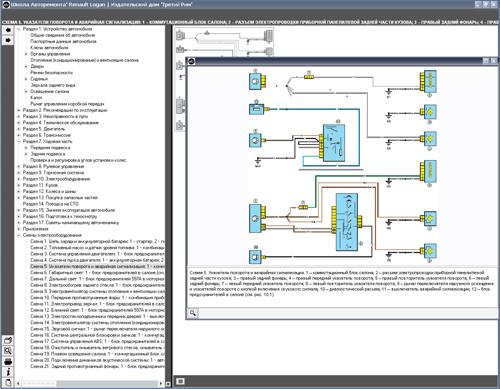The image size is (500, 389).
Task: Click the open folder icon in left sidebar
Action: pyautogui.click(x=8, y=341)
